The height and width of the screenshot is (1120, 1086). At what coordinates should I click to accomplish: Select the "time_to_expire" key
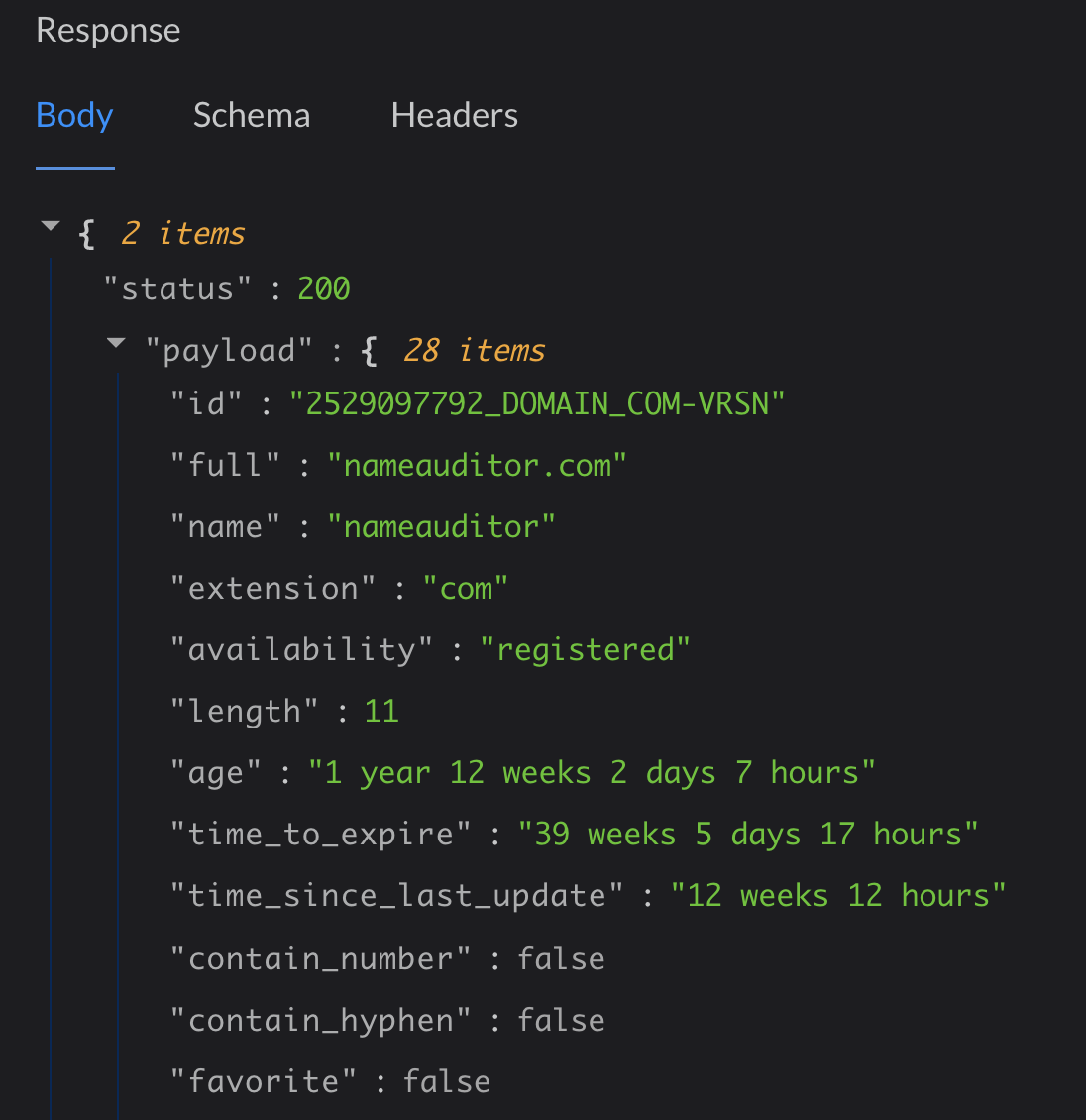pos(321,835)
